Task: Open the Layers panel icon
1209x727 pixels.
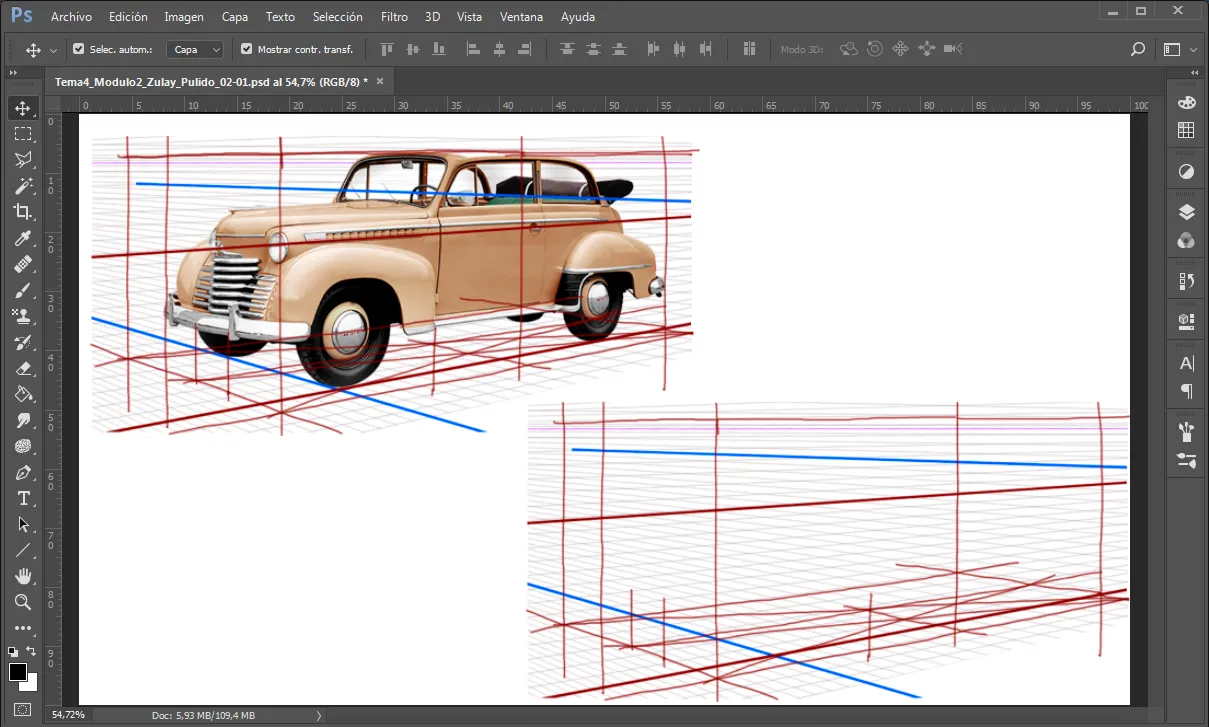Action: tap(1186, 212)
